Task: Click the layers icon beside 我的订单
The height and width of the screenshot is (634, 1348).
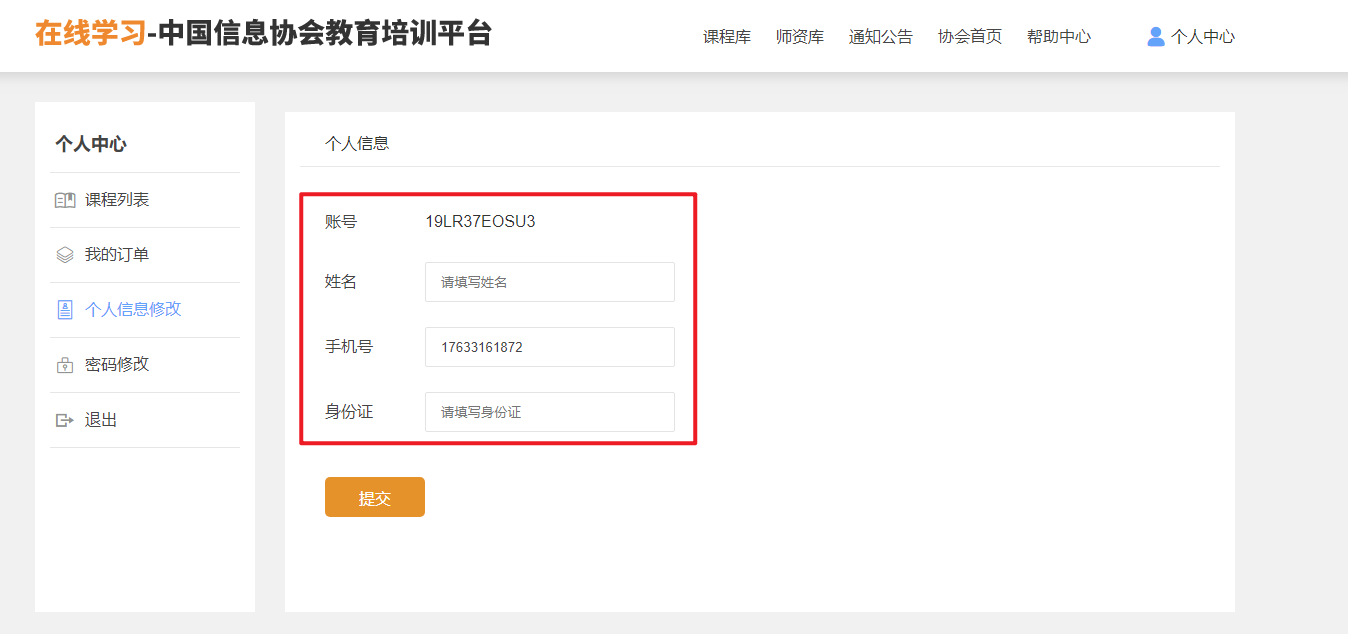Action: [x=65, y=255]
